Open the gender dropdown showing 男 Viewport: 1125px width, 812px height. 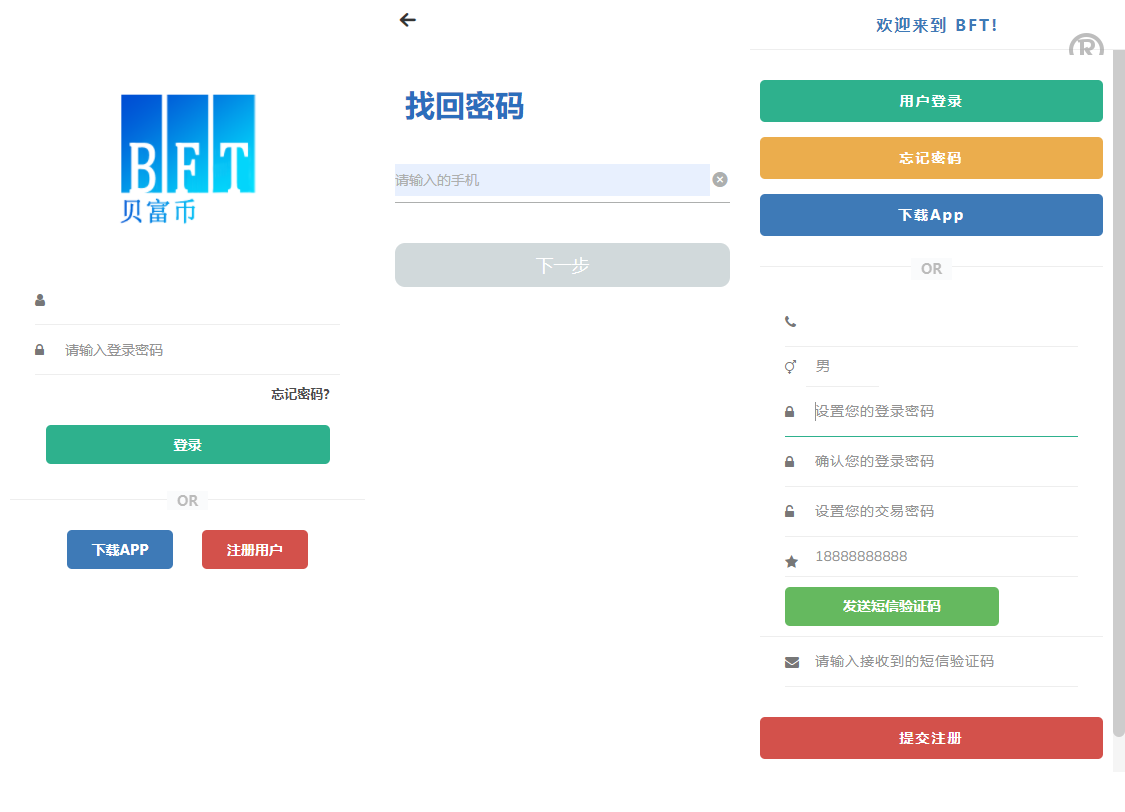(x=842, y=367)
